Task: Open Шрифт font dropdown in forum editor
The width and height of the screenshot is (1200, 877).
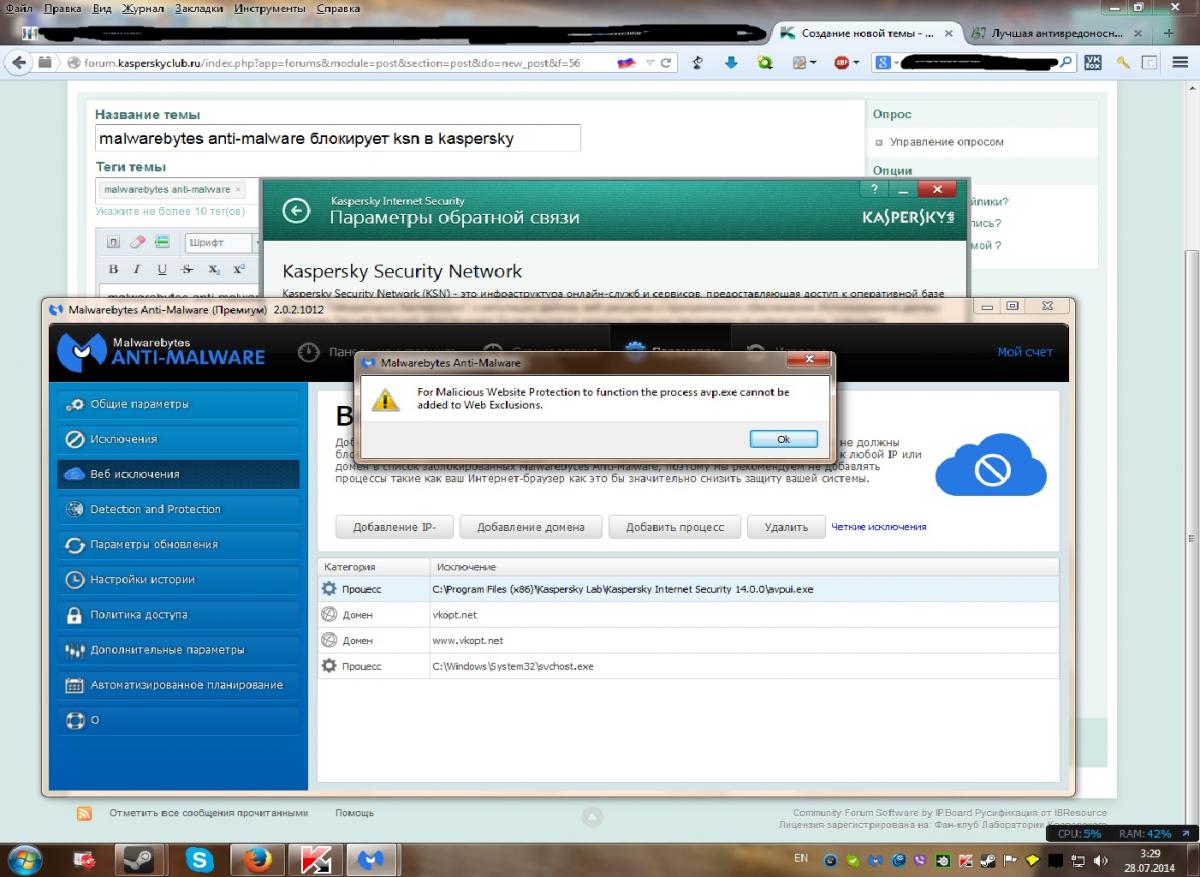Action: [222, 242]
